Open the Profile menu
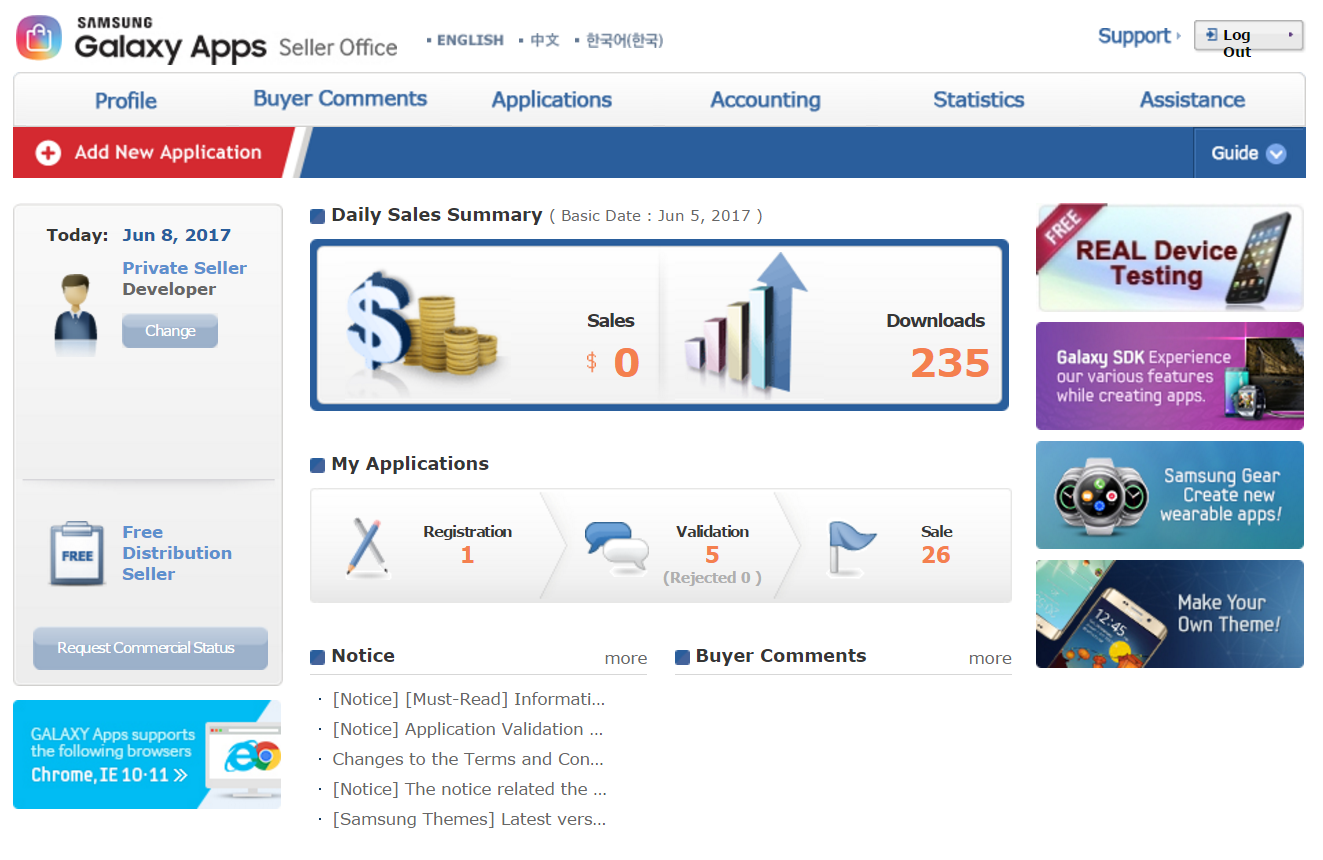Screen dimensions: 1323x860 click(126, 100)
